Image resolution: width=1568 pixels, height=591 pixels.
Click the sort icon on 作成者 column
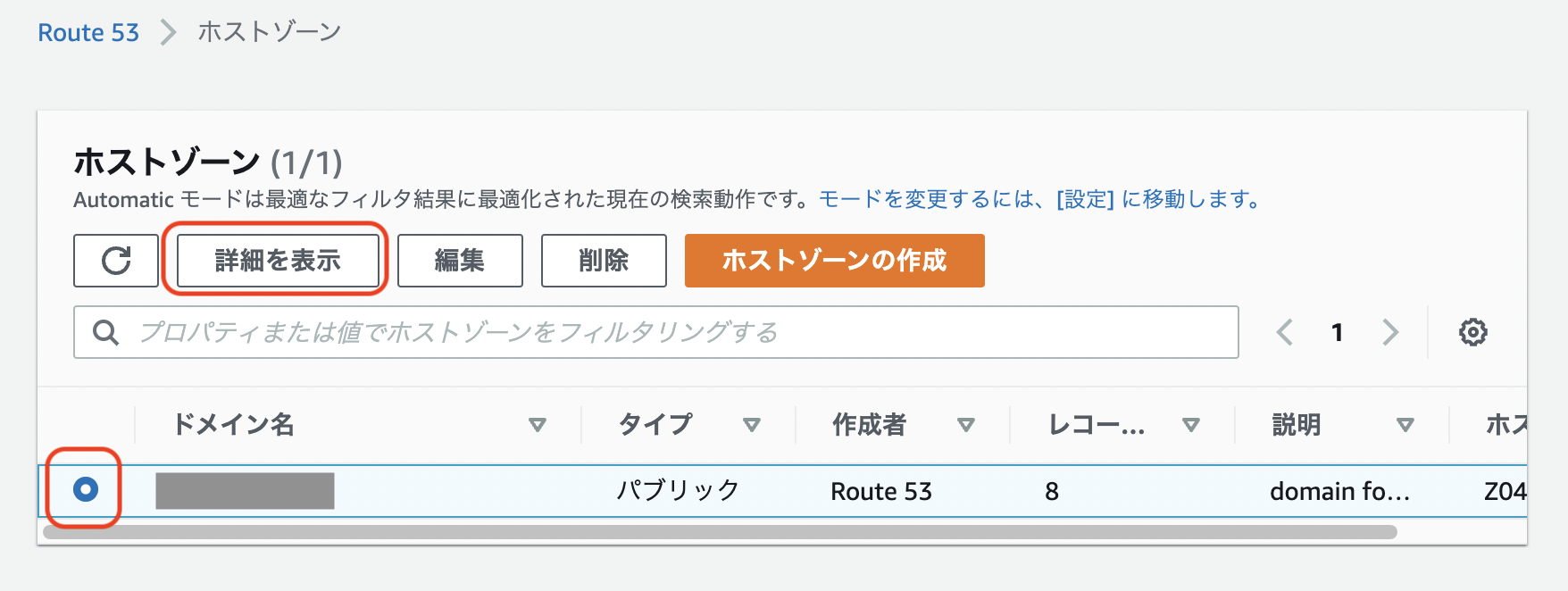[x=967, y=425]
